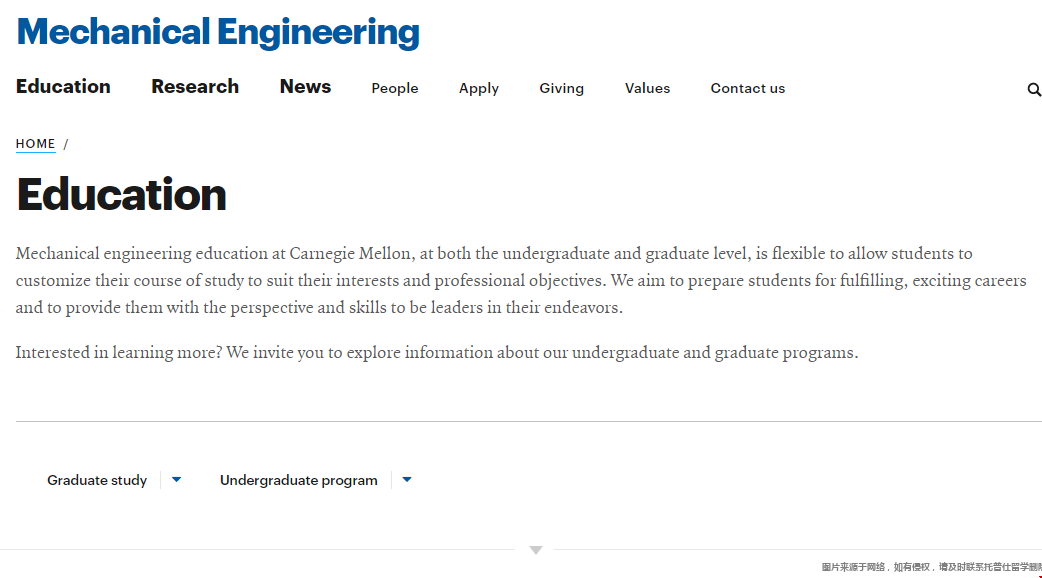
Task: Expand the Graduate study dropdown arrow
Action: pyautogui.click(x=177, y=480)
